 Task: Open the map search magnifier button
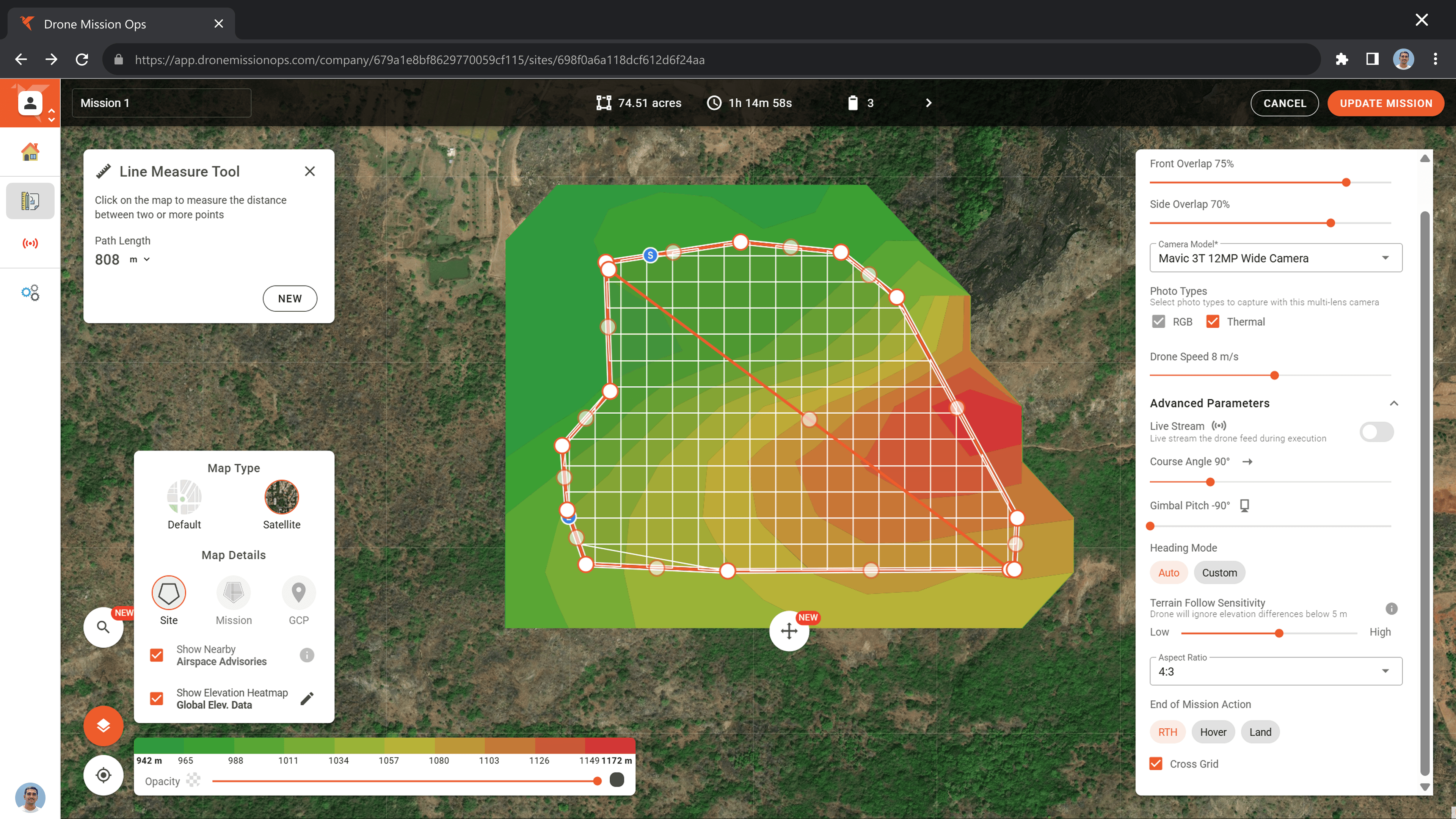point(103,627)
